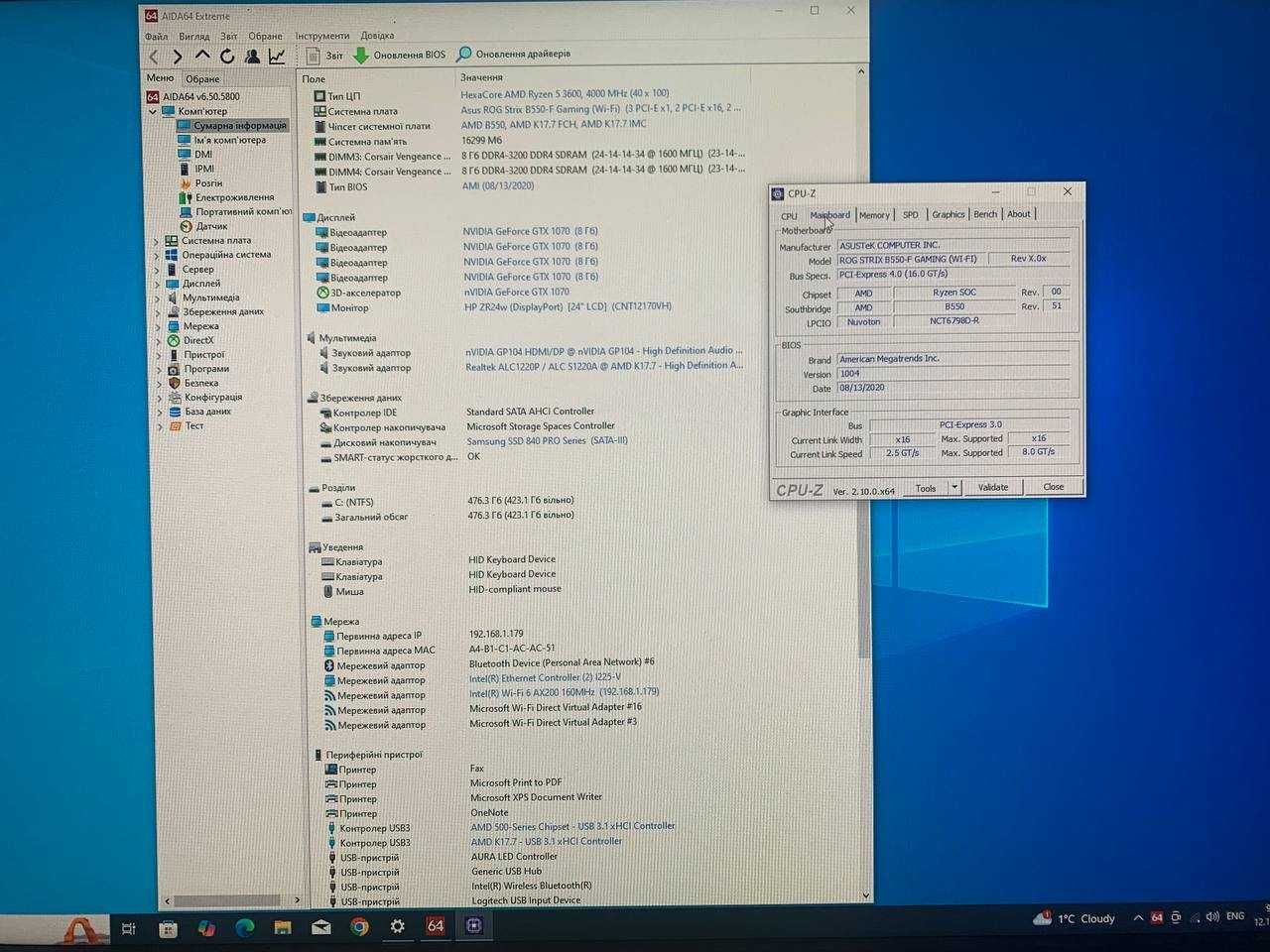Open the Memory tab in CPU-Z
This screenshot has height=952, width=1270.
[874, 214]
